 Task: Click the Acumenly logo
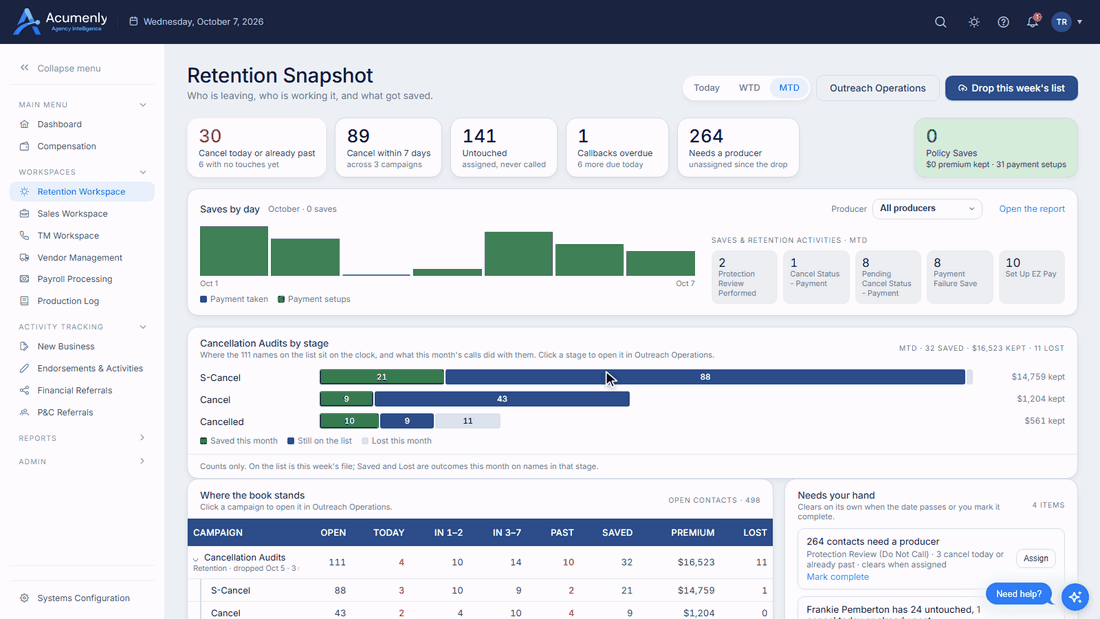point(60,22)
